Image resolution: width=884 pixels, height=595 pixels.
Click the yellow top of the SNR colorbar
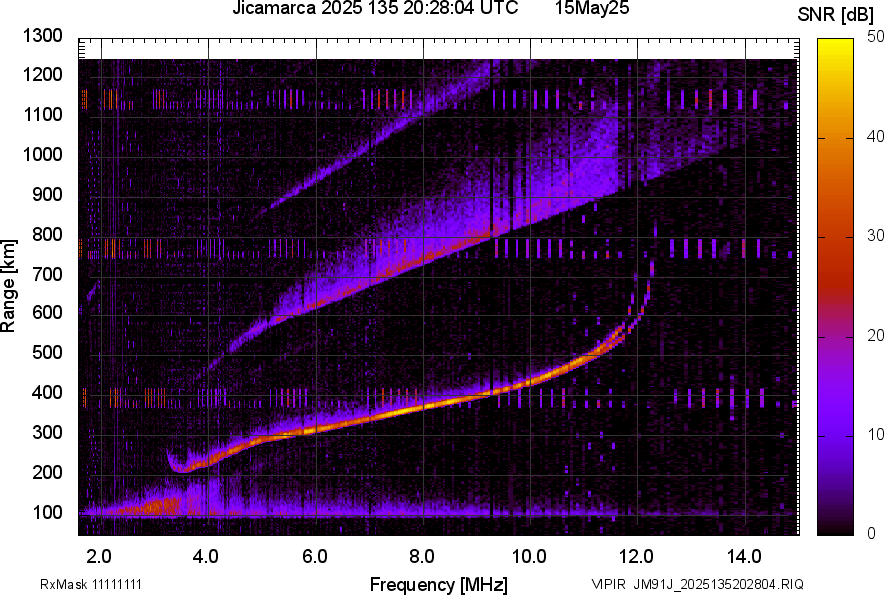[x=835, y=44]
